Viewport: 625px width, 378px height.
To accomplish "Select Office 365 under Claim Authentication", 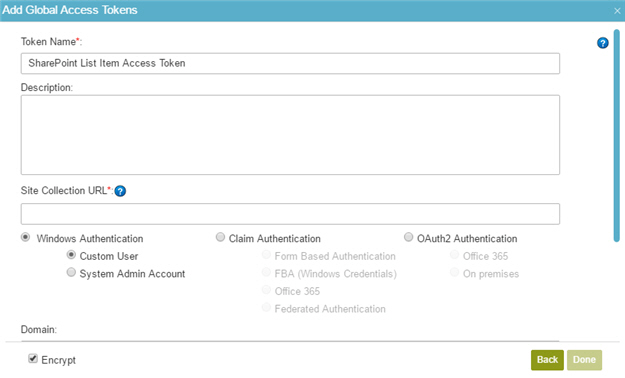I will click(266, 290).
